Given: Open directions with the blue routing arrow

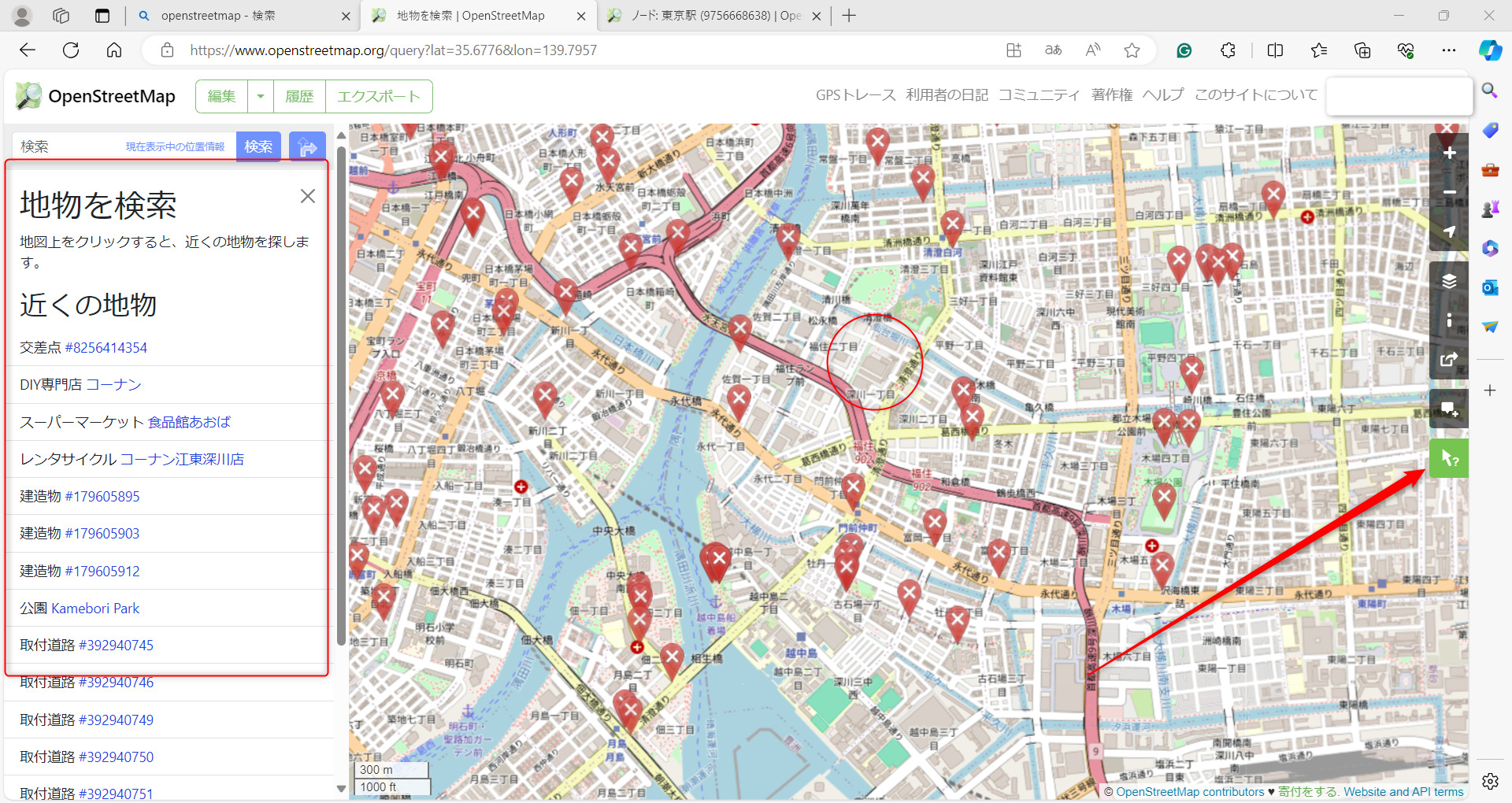Looking at the screenshot, I should tap(307, 146).
